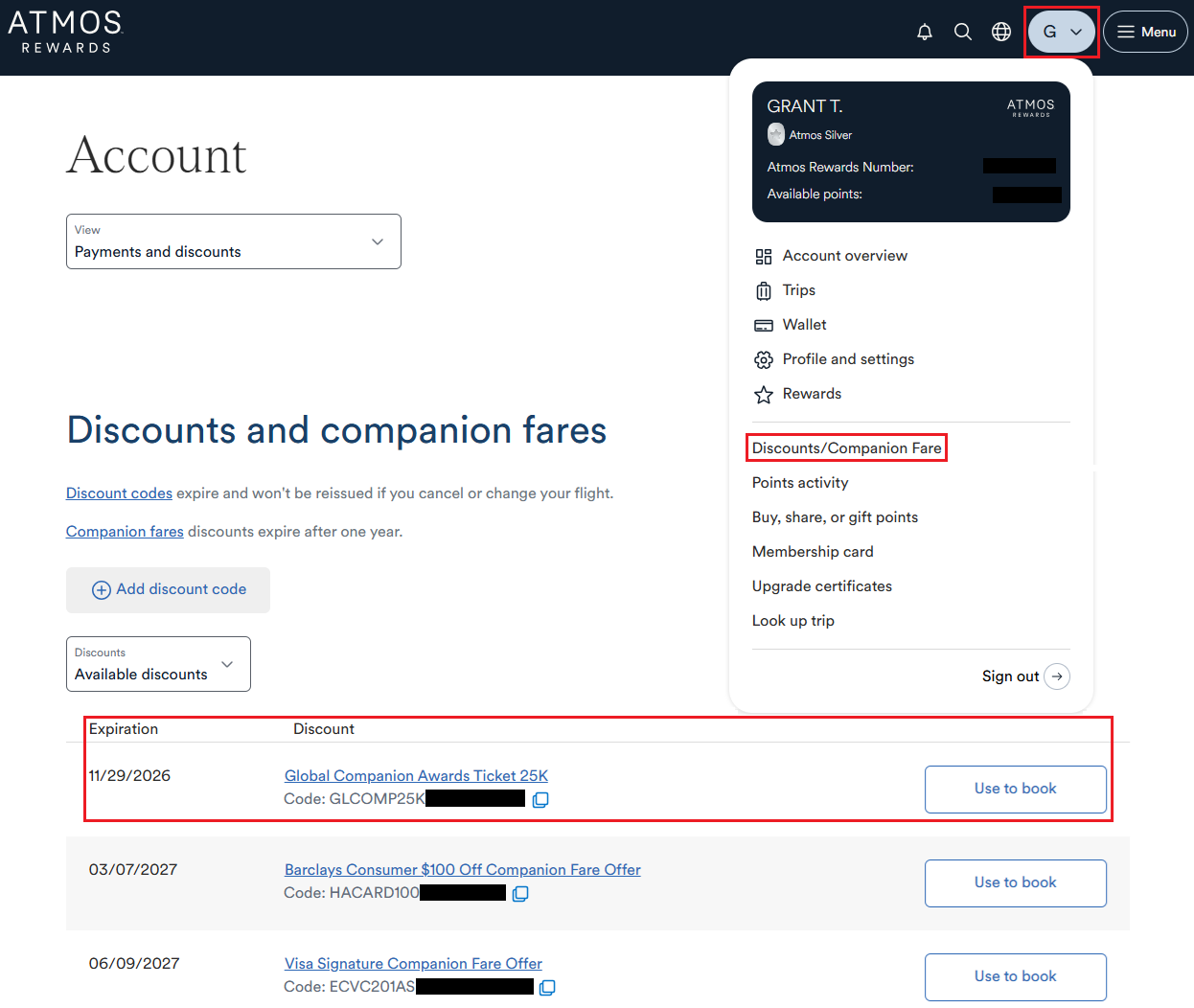The width and height of the screenshot is (1194, 1008).
Task: Click the 06/09/2027 expiration date
Action: coord(134,964)
